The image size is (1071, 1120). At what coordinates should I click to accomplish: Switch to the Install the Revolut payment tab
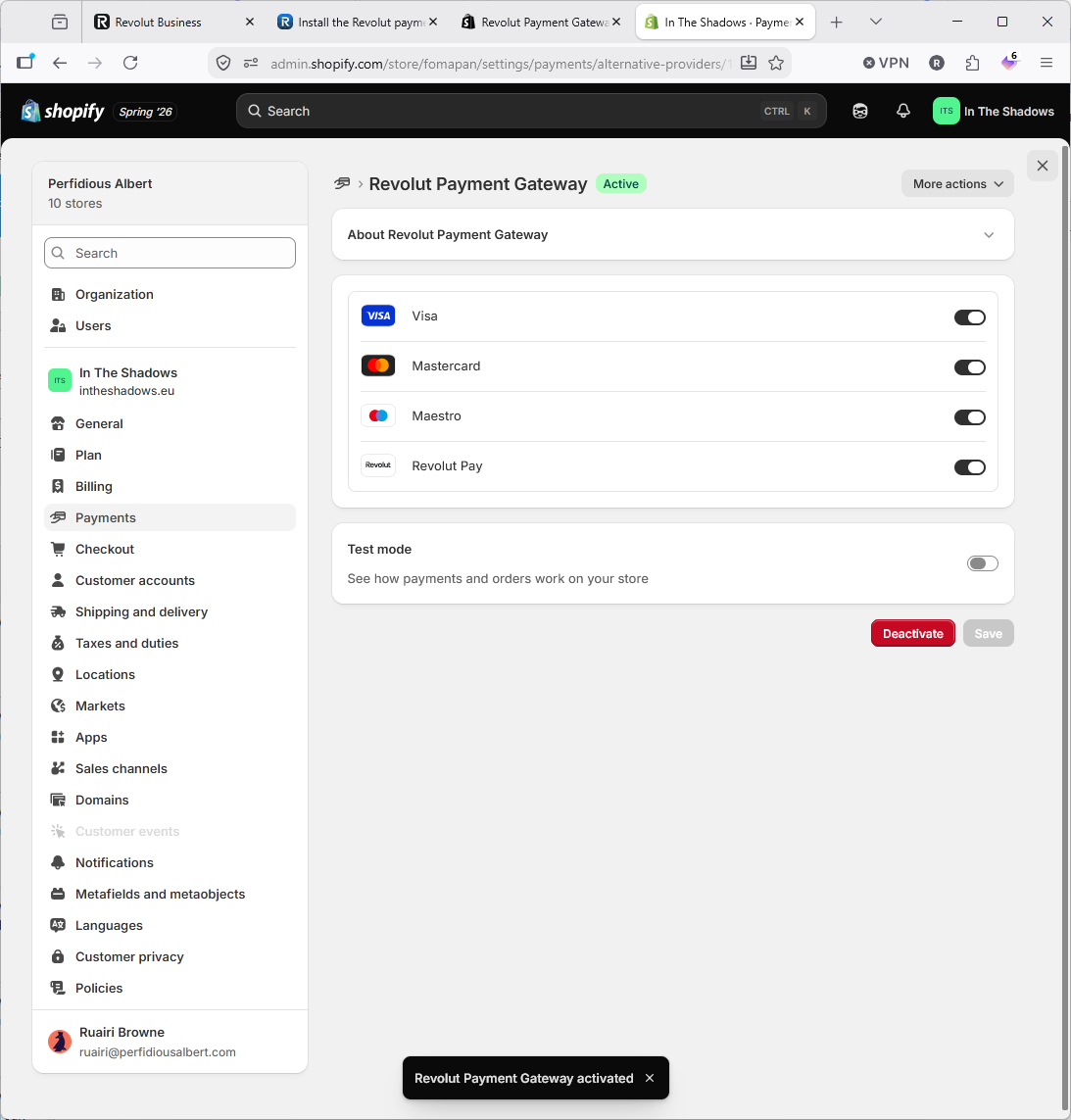[x=358, y=23]
